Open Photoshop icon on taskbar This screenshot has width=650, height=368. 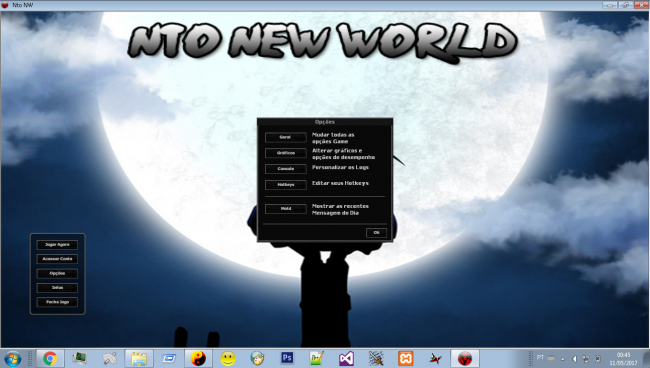pos(287,358)
